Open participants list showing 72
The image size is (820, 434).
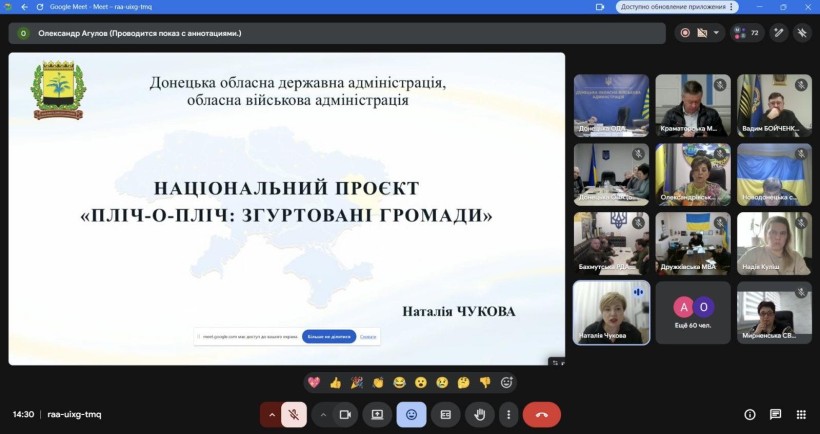[x=747, y=33]
